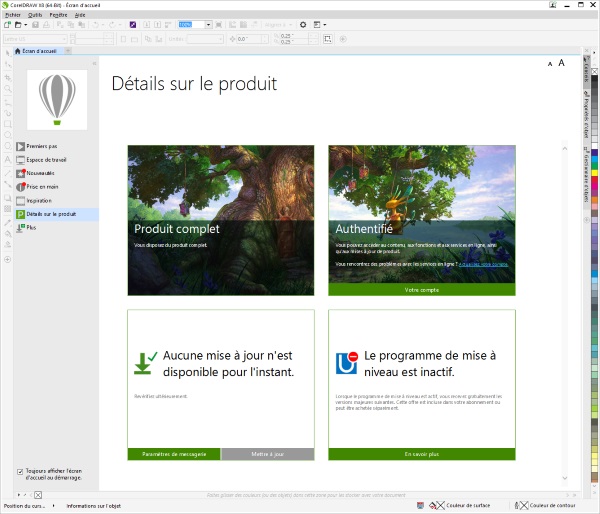Screen dimensions: 600x514
Task: Click the plus customize button below the toolbox
Action: (x=7, y=259)
